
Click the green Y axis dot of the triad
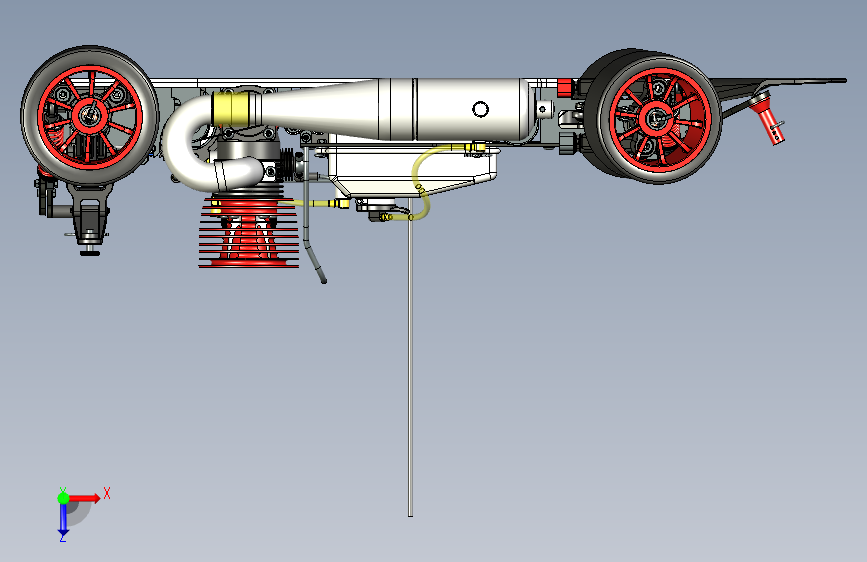point(63,498)
